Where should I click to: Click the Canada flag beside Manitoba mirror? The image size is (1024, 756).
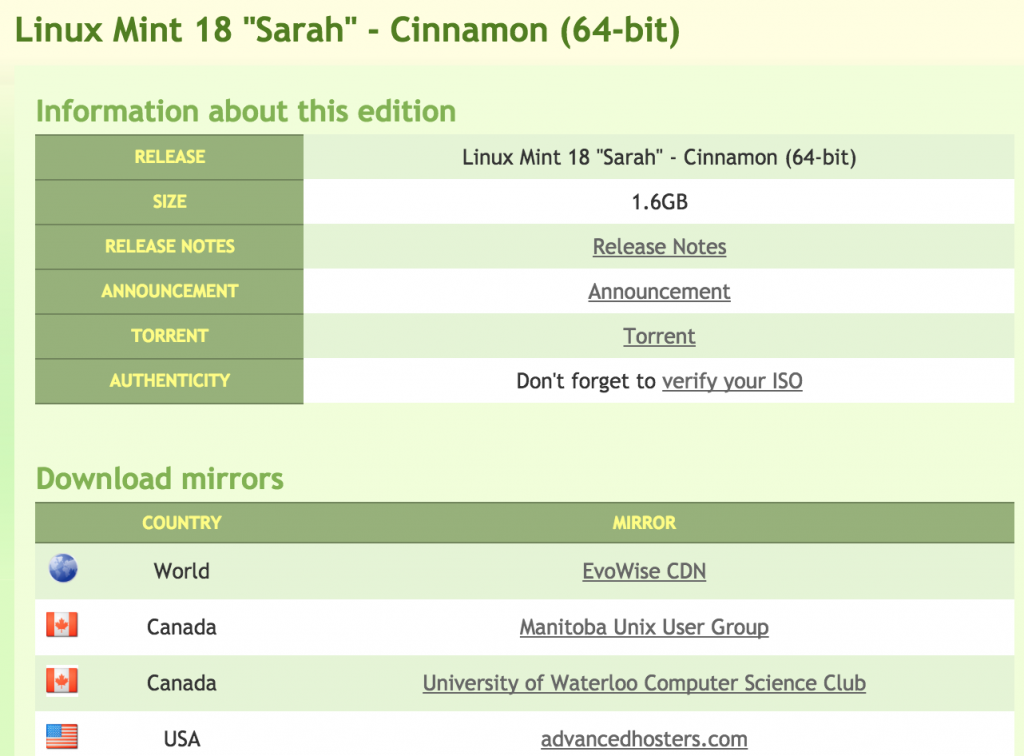(x=62, y=625)
